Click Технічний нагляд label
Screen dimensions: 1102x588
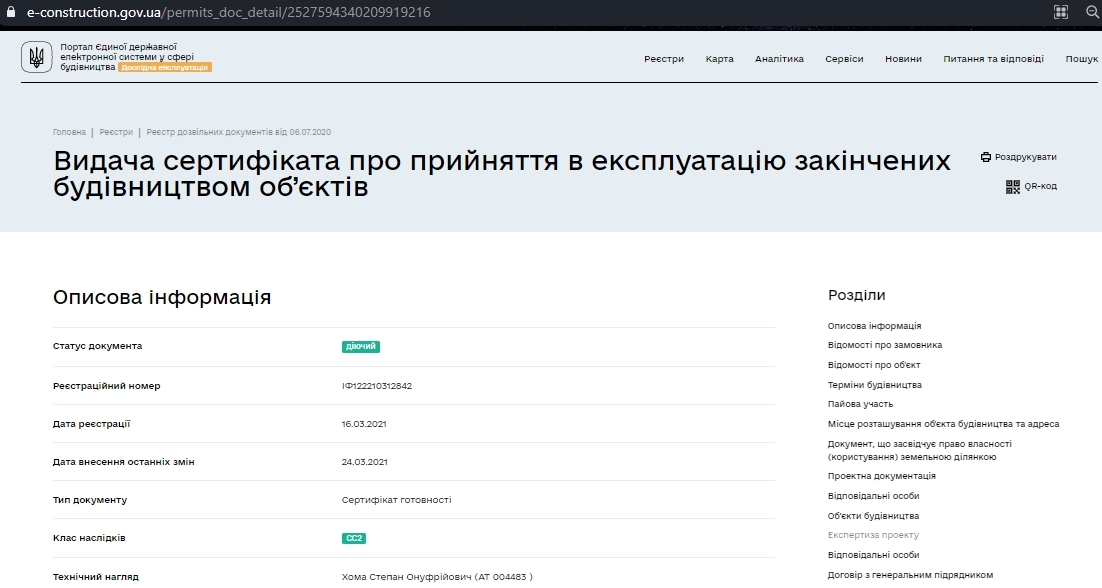96,576
